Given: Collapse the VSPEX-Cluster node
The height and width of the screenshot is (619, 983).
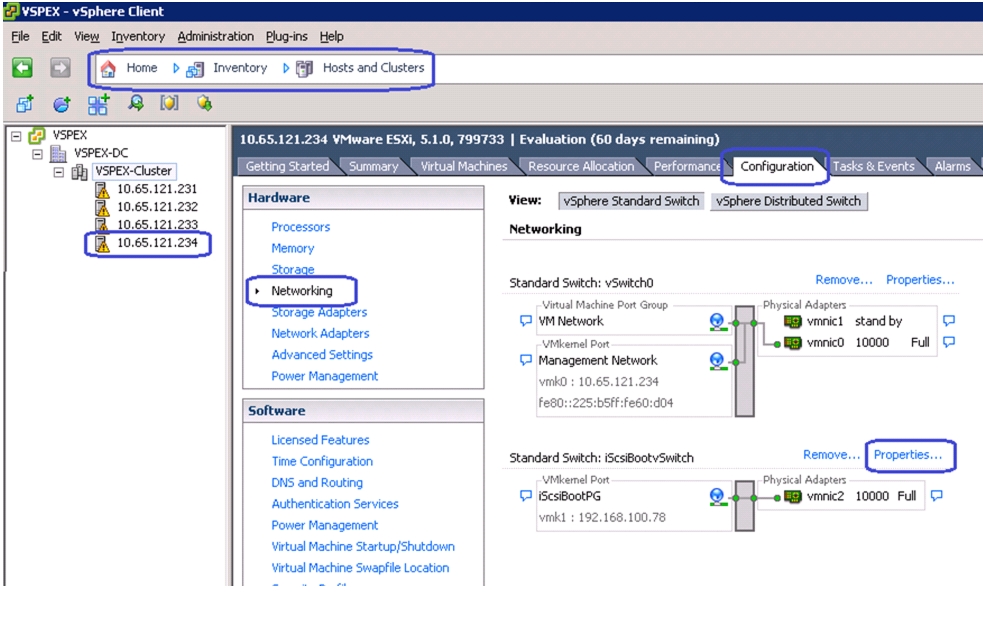Looking at the screenshot, I should (x=59, y=171).
